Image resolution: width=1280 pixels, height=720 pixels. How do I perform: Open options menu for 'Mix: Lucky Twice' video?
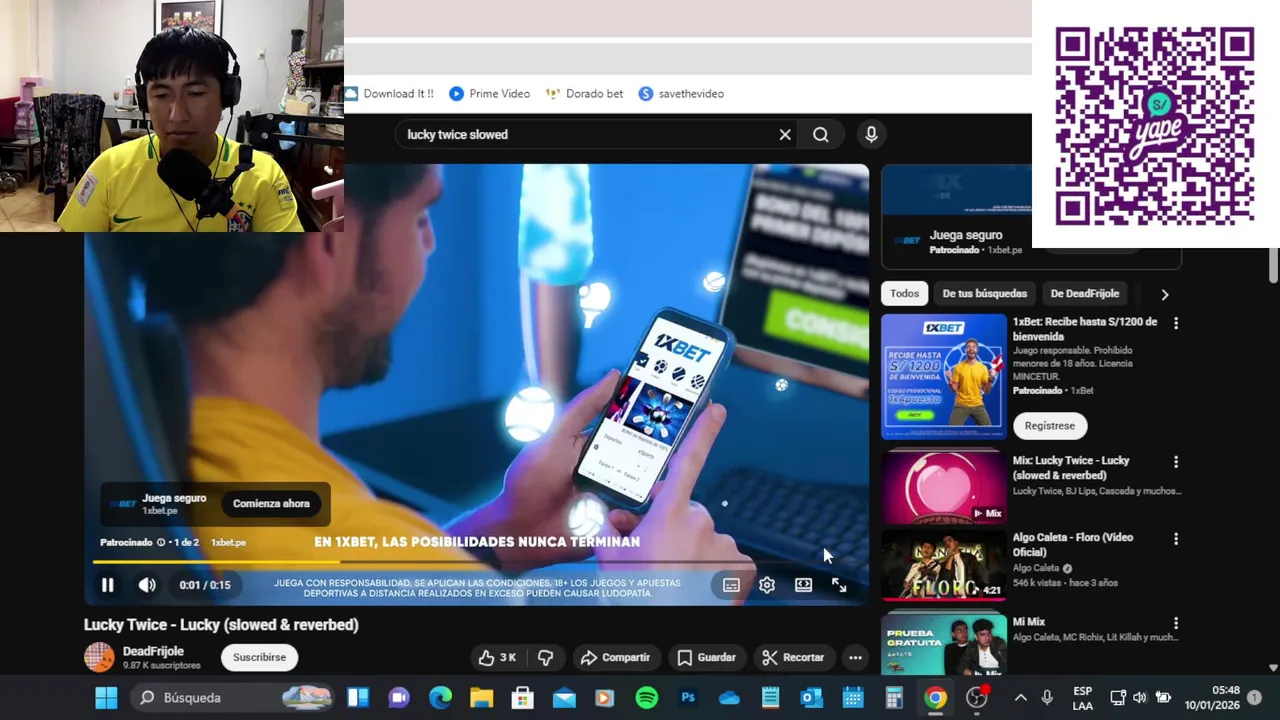pos(1176,462)
